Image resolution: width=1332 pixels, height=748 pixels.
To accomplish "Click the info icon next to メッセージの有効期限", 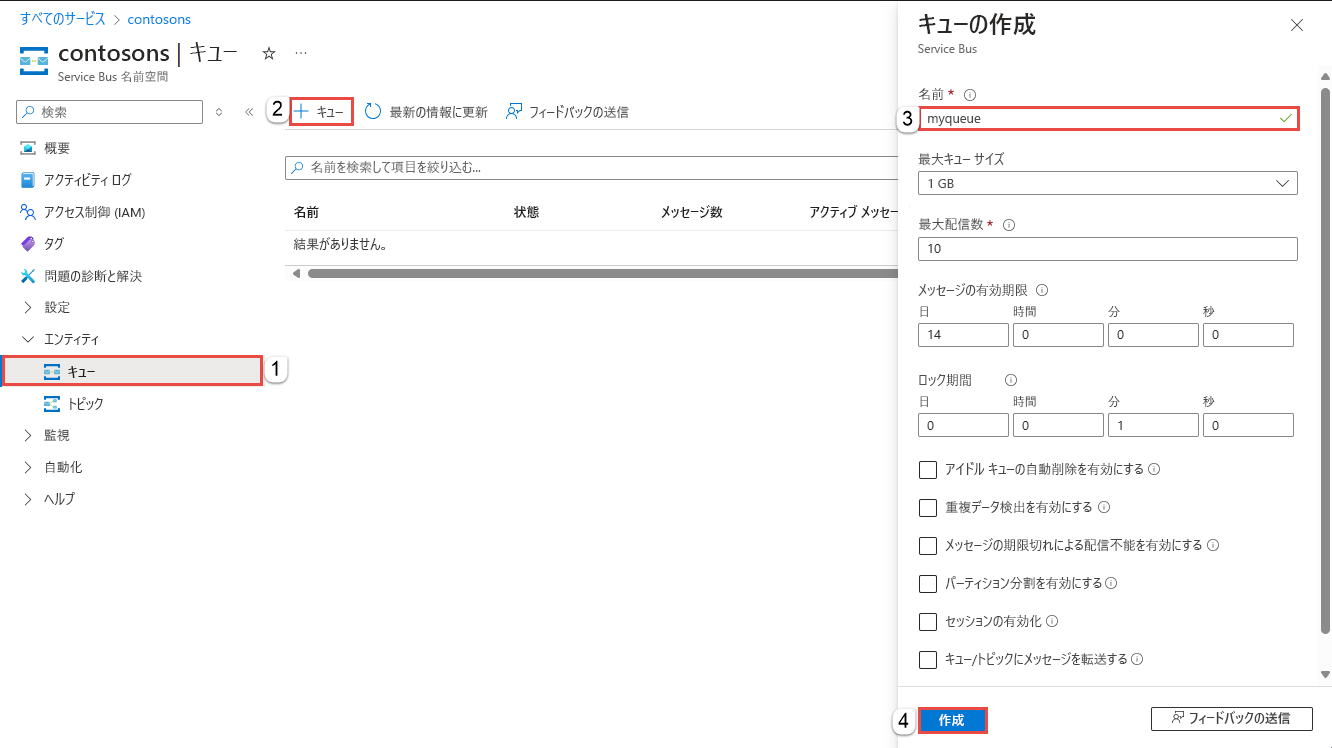I will [x=1042, y=290].
